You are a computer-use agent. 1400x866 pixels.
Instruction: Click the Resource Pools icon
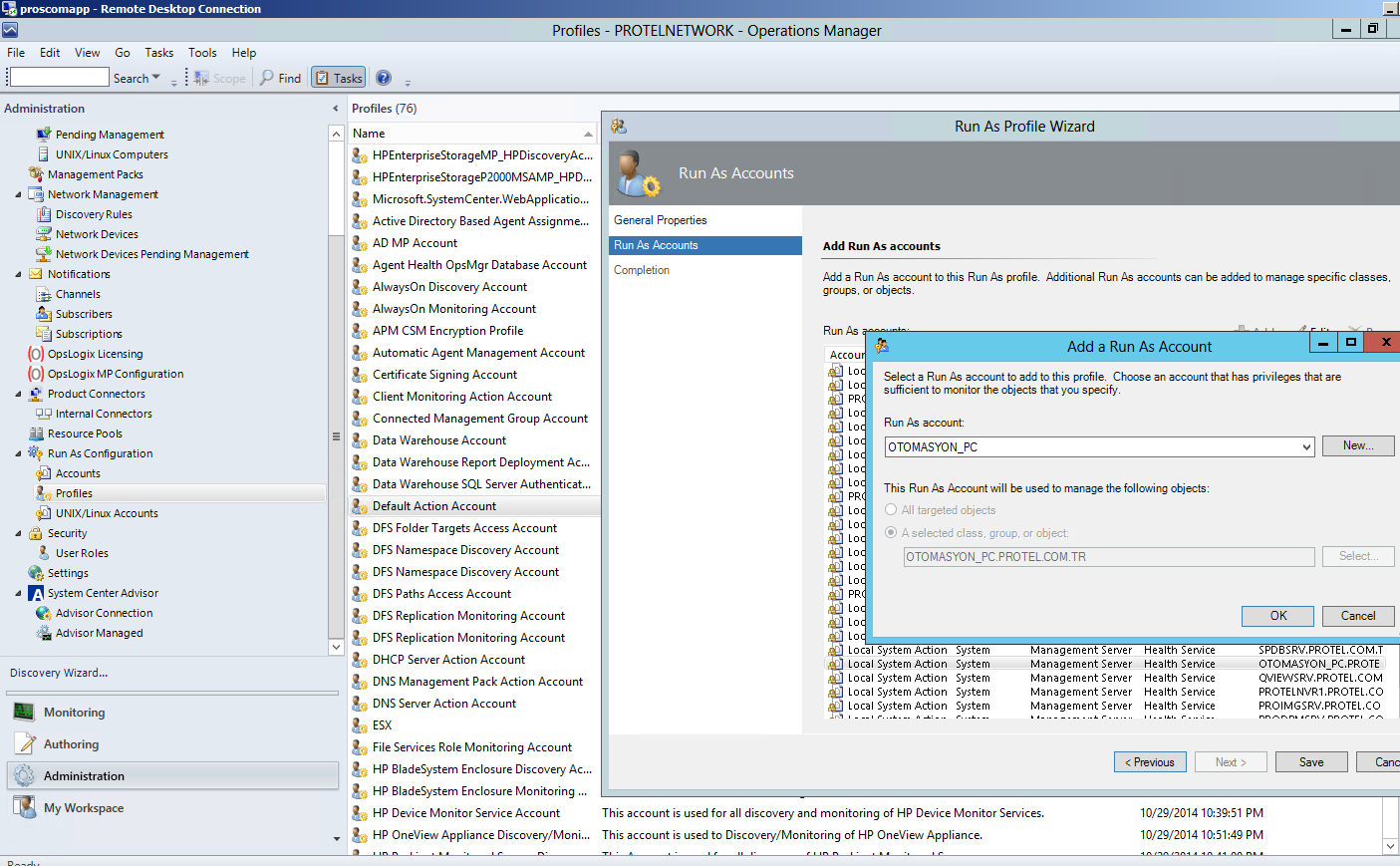tap(36, 433)
